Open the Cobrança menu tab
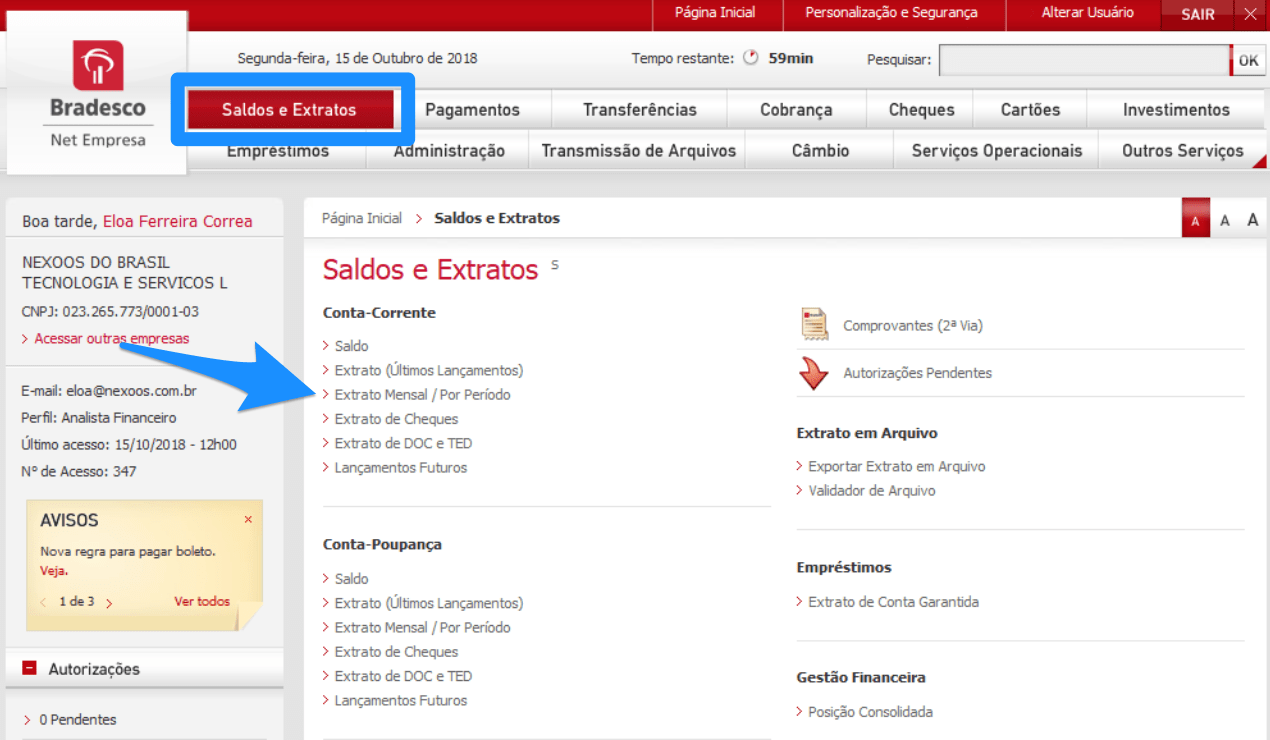Screen dimensions: 1270x740 (796, 110)
